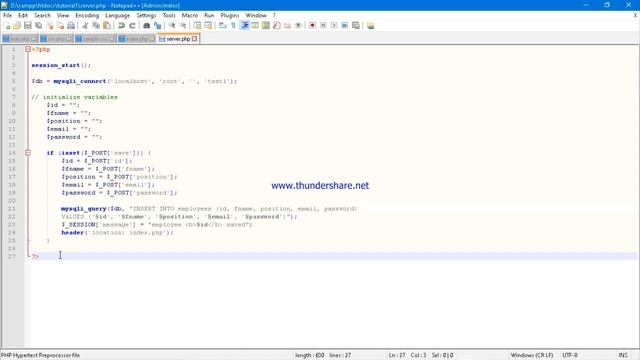
Task: Open the Run menu
Action: [209, 15]
